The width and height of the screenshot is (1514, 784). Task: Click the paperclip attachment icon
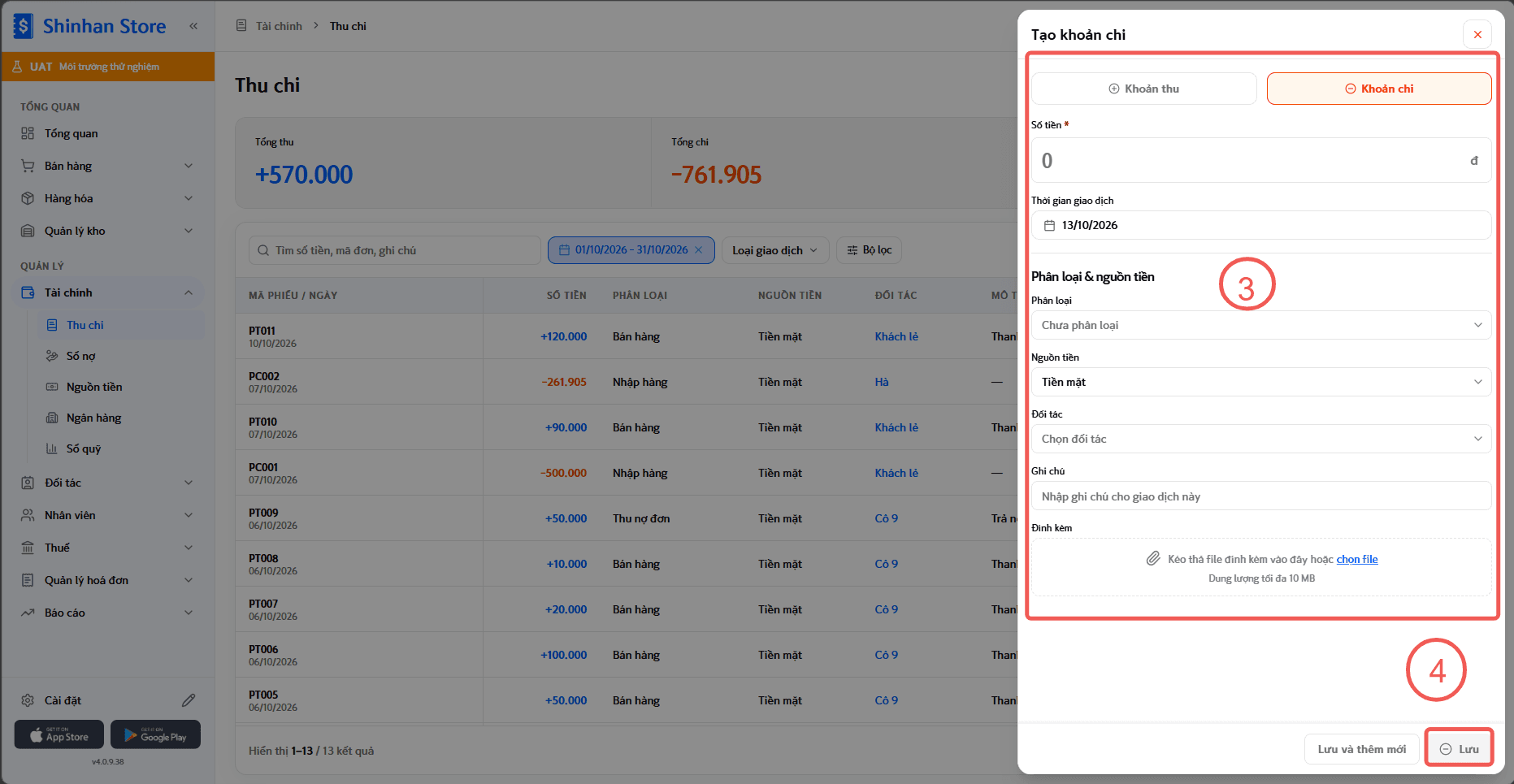tap(1153, 559)
